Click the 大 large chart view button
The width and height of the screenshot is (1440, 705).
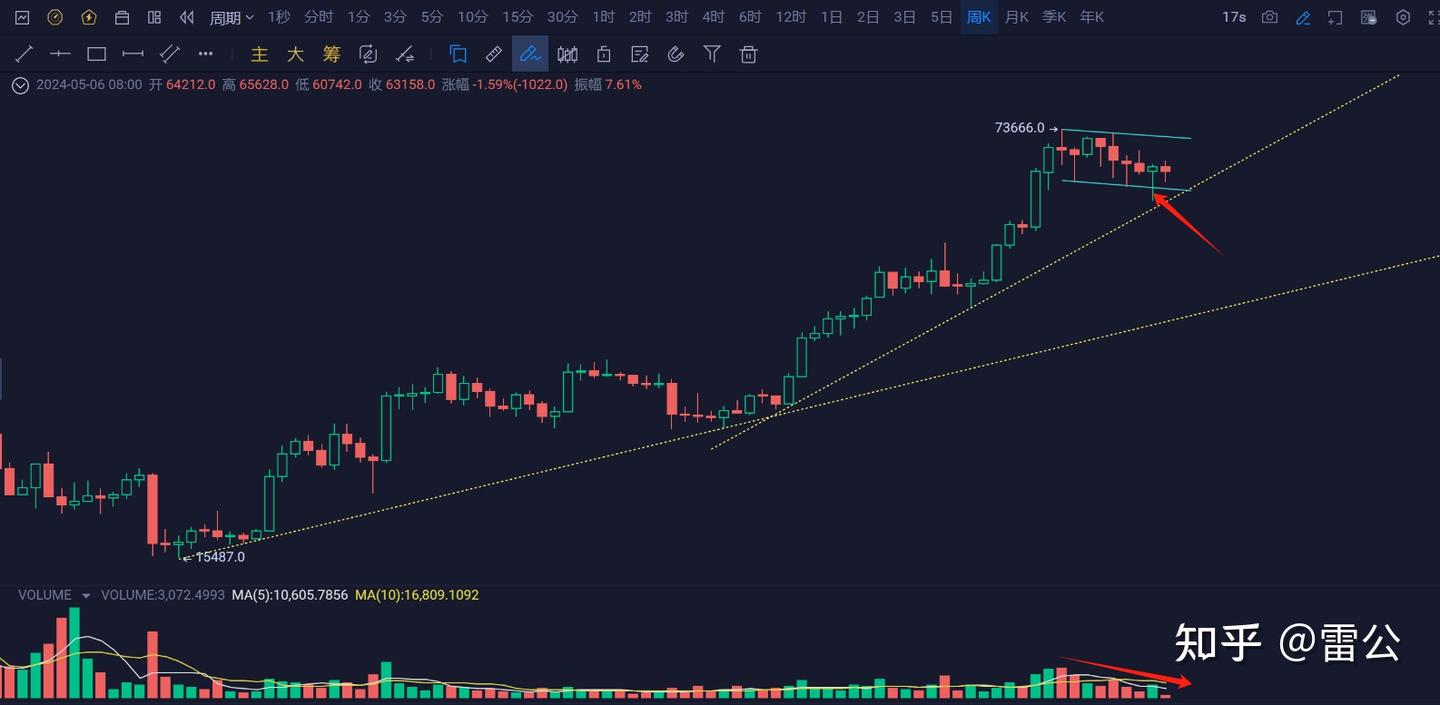[x=296, y=54]
